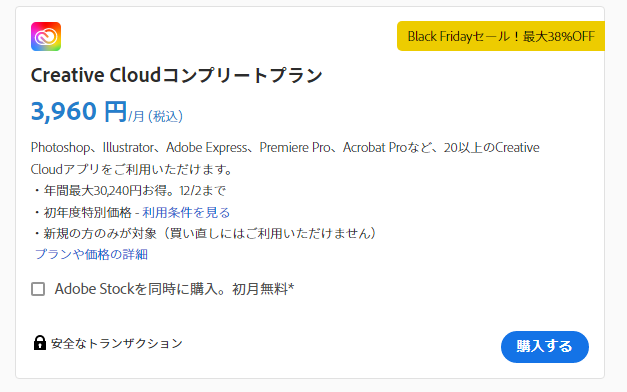Click the padlock icon beside 安全なトランザクション

(x=40, y=343)
